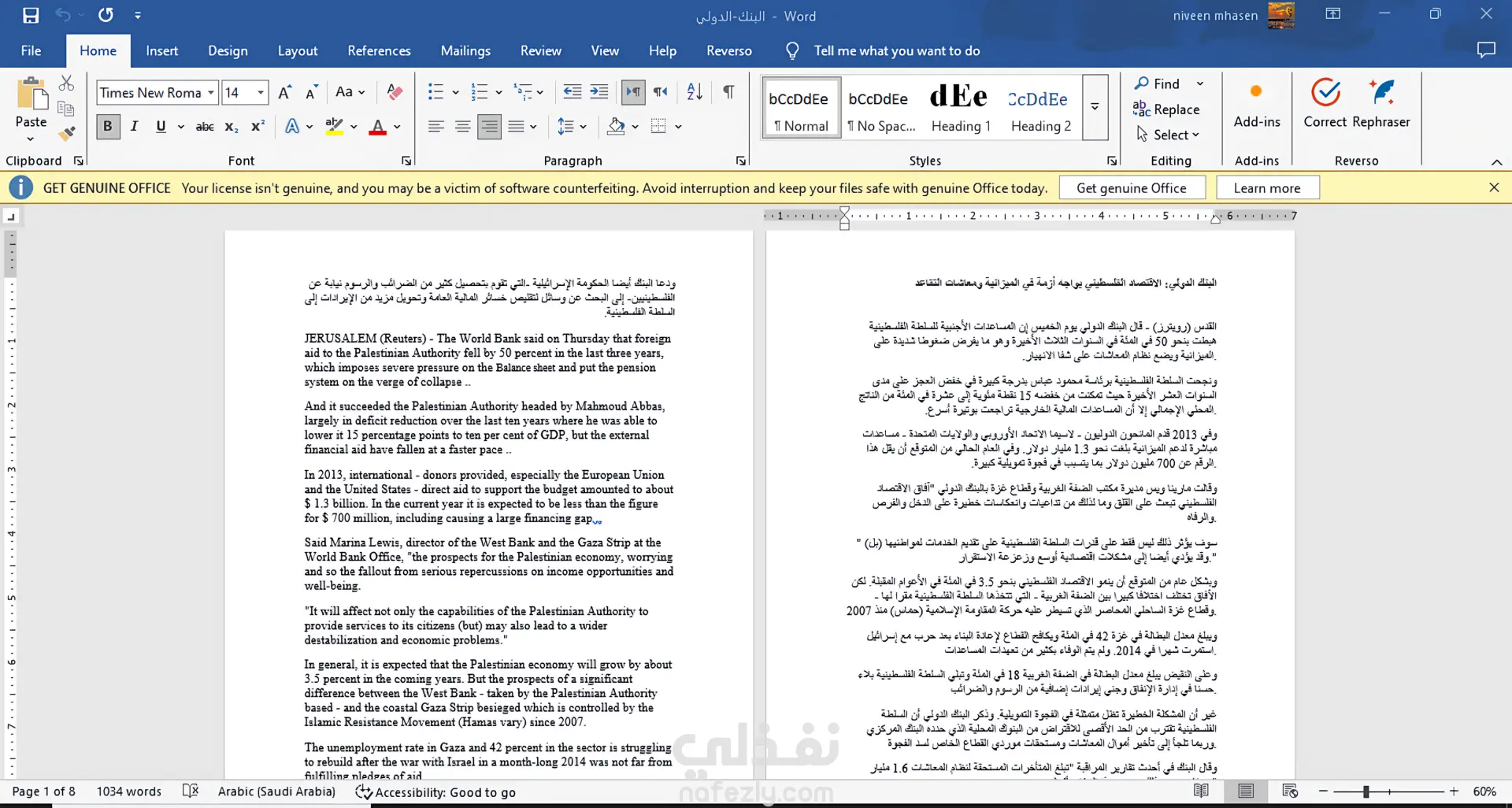The image size is (1512, 808).
Task: Switch to the Reverso tab
Action: (729, 50)
